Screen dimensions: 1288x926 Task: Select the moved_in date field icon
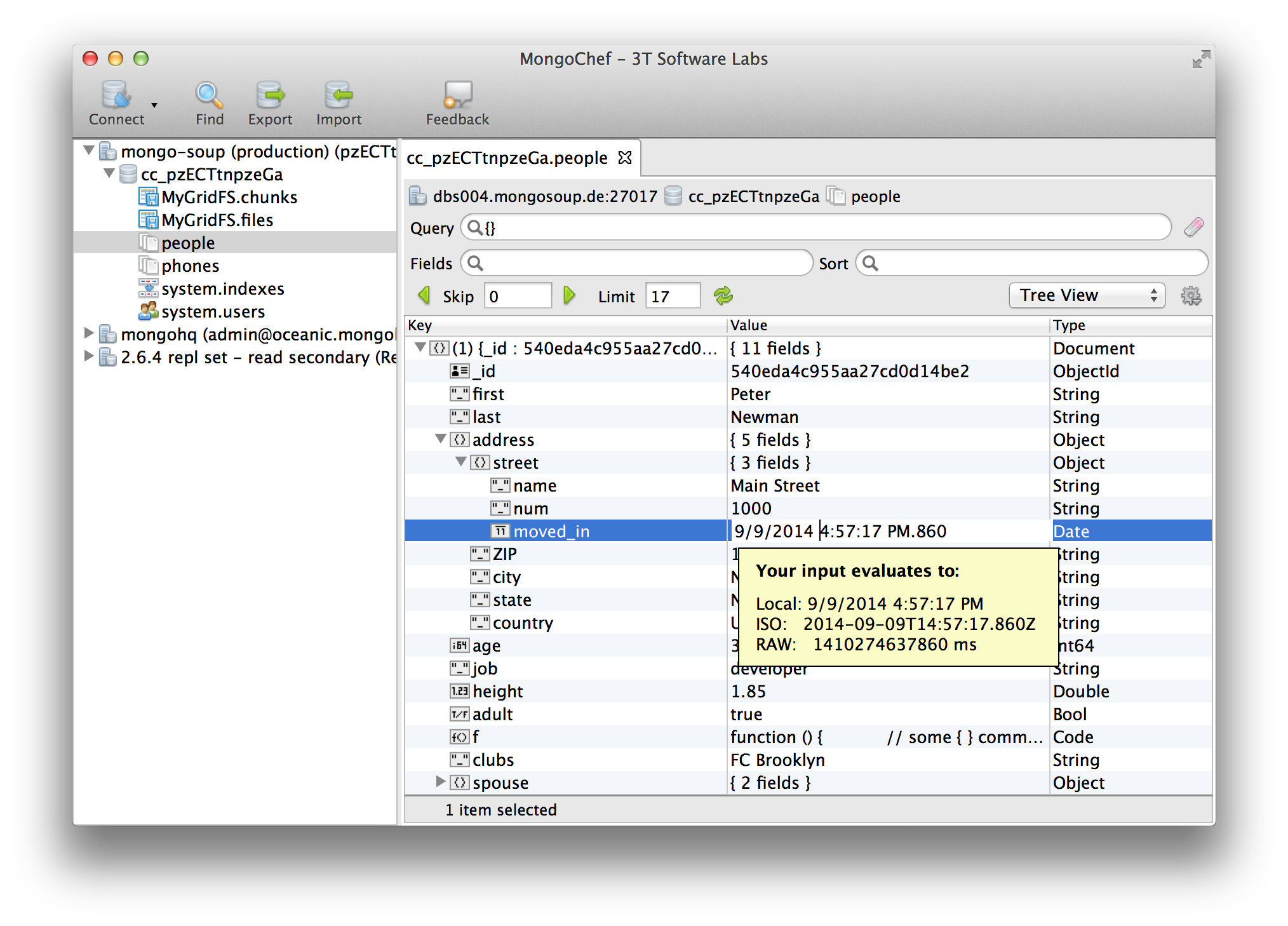[x=500, y=531]
